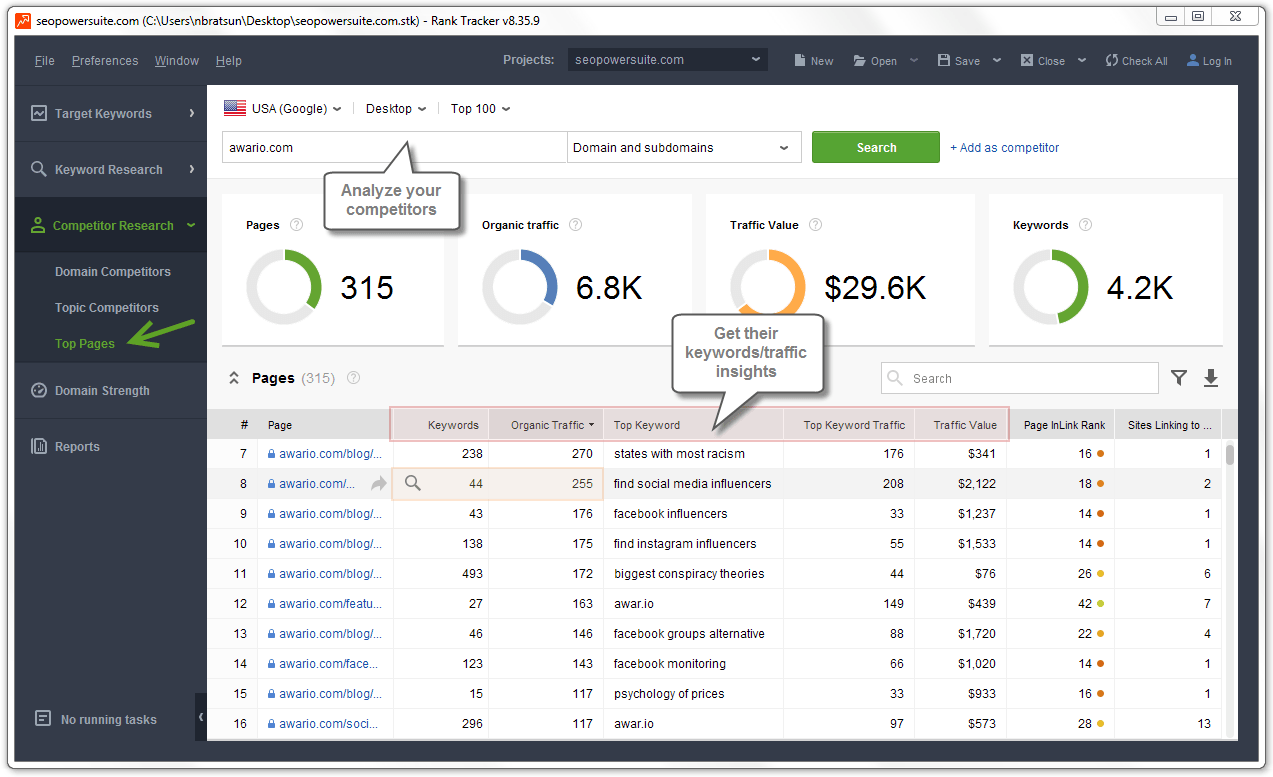Viewport: 1273px width, 777px height.
Task: Sort by the Keywords column header
Action: click(x=441, y=425)
